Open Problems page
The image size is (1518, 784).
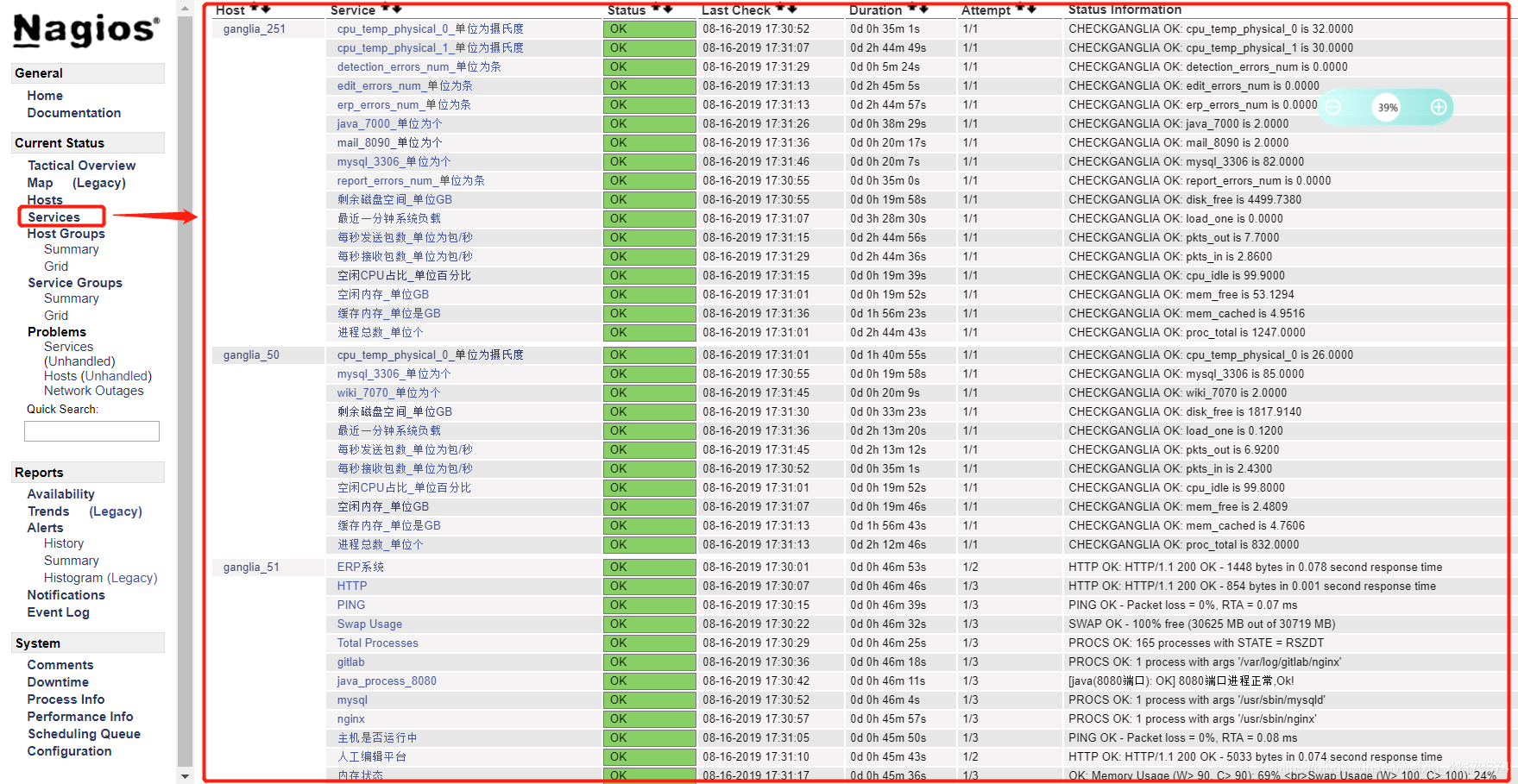click(57, 332)
